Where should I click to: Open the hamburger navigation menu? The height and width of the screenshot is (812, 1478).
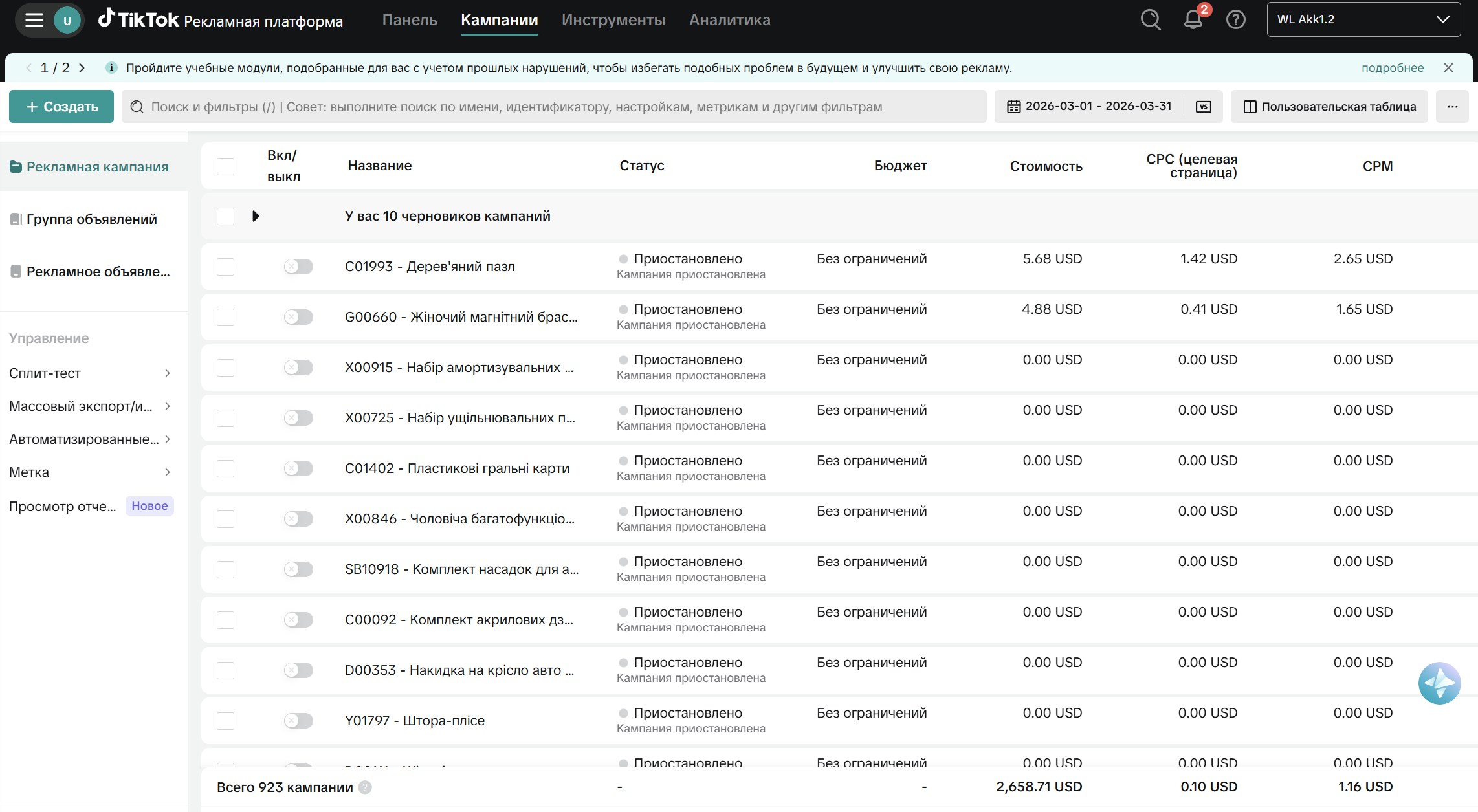tap(34, 20)
